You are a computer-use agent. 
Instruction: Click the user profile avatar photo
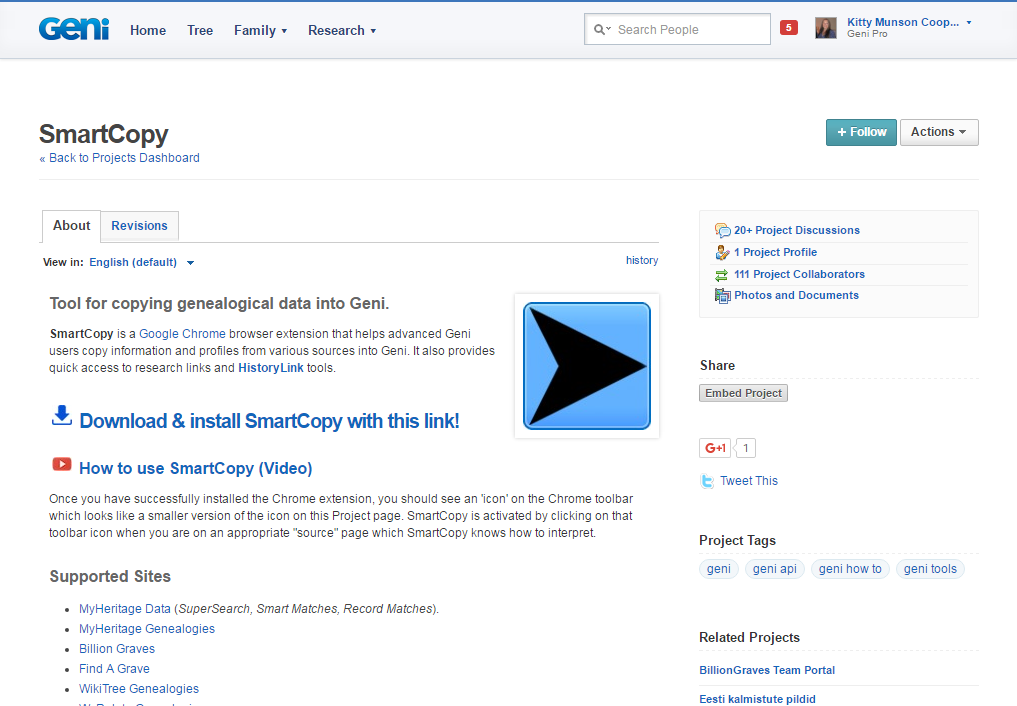[x=826, y=28]
